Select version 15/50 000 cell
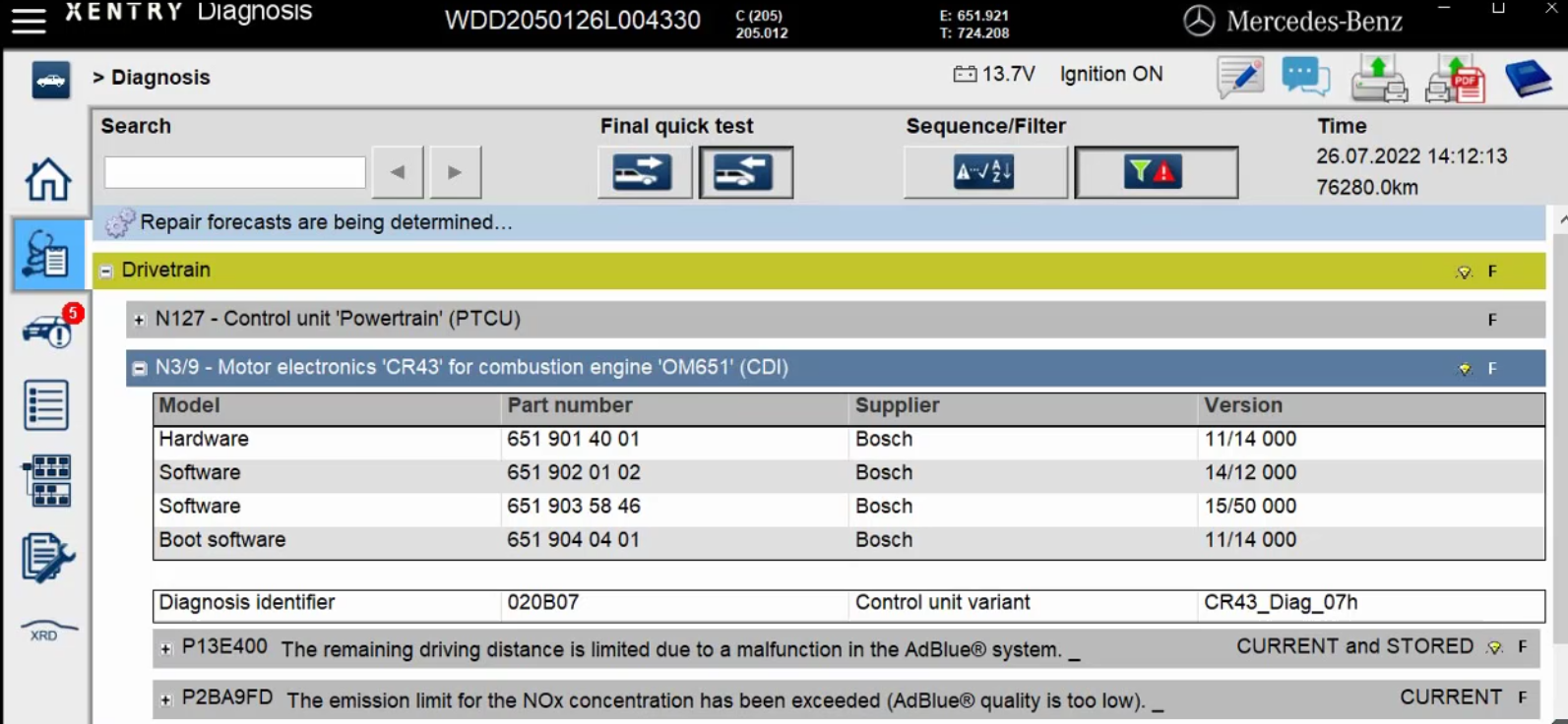This screenshot has width=1568, height=724. [x=1250, y=506]
